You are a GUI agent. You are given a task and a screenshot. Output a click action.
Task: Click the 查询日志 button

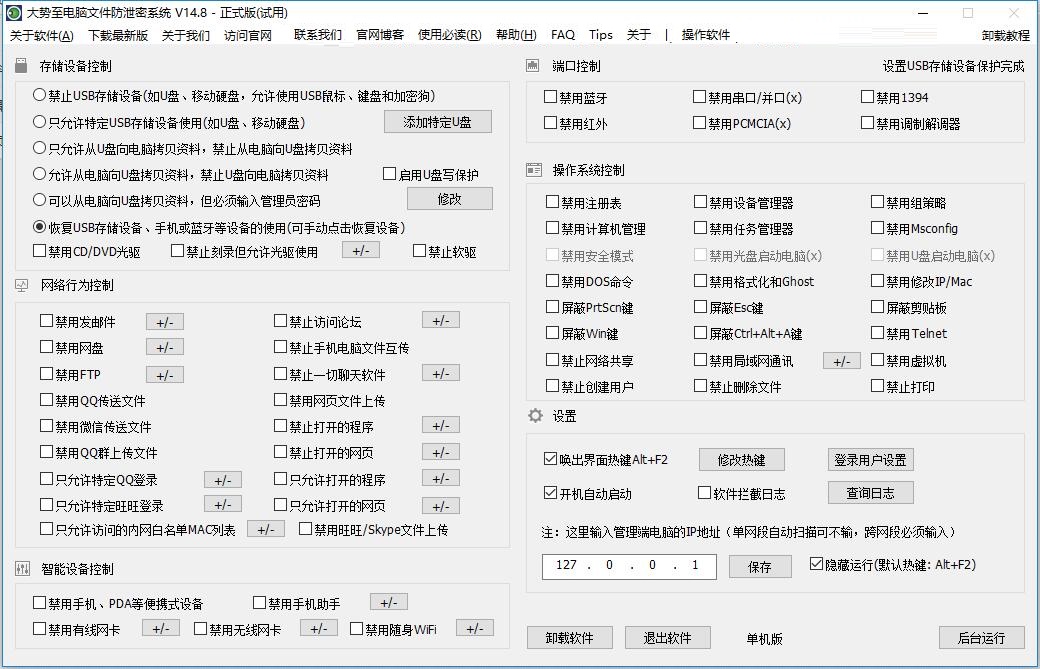[870, 493]
